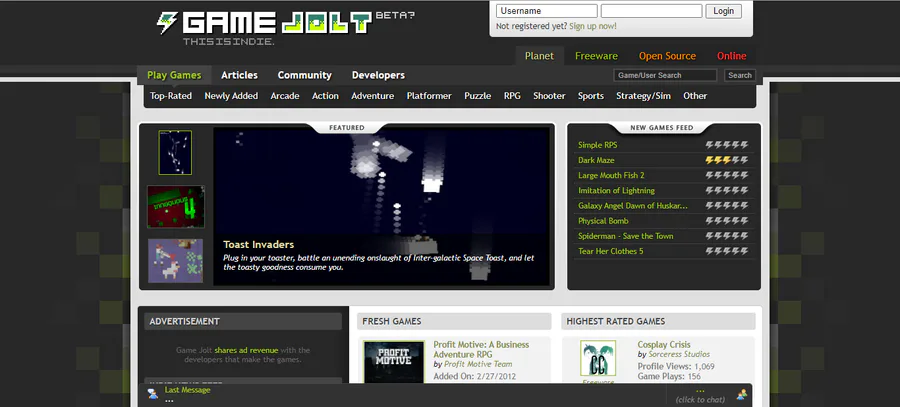
Task: Follow the shares ad revenue link
Action: 246,350
